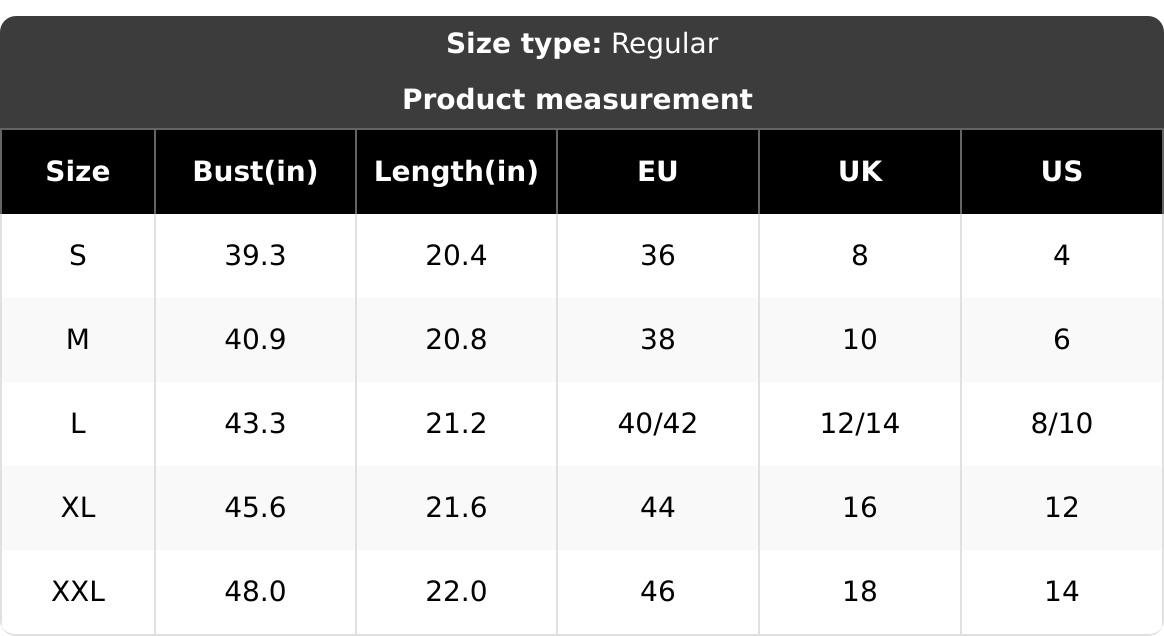The image size is (1164, 636).
Task: Select the 8/10 US size cell
Action: click(1062, 424)
